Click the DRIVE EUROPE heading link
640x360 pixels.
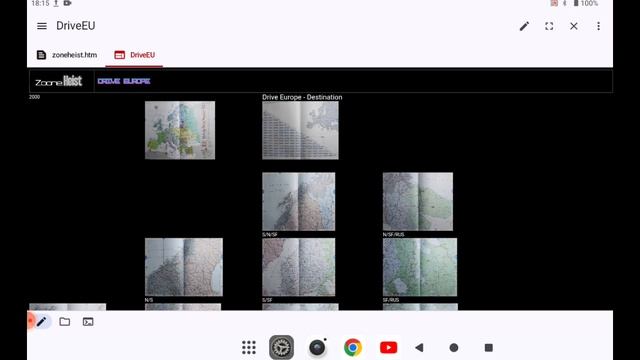click(124, 81)
